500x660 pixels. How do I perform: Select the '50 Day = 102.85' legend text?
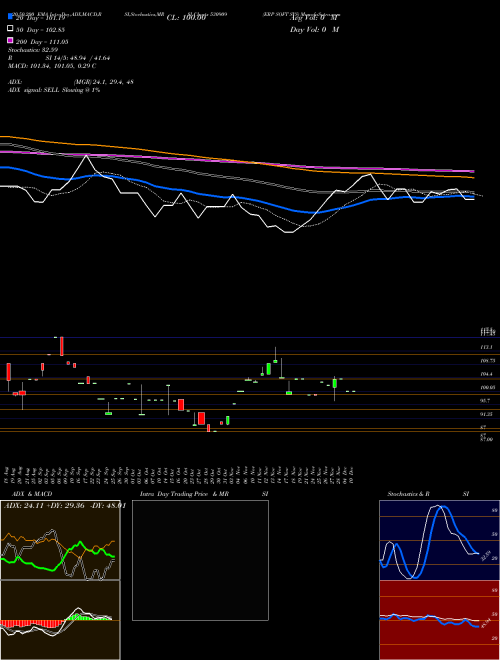[x=40, y=30]
